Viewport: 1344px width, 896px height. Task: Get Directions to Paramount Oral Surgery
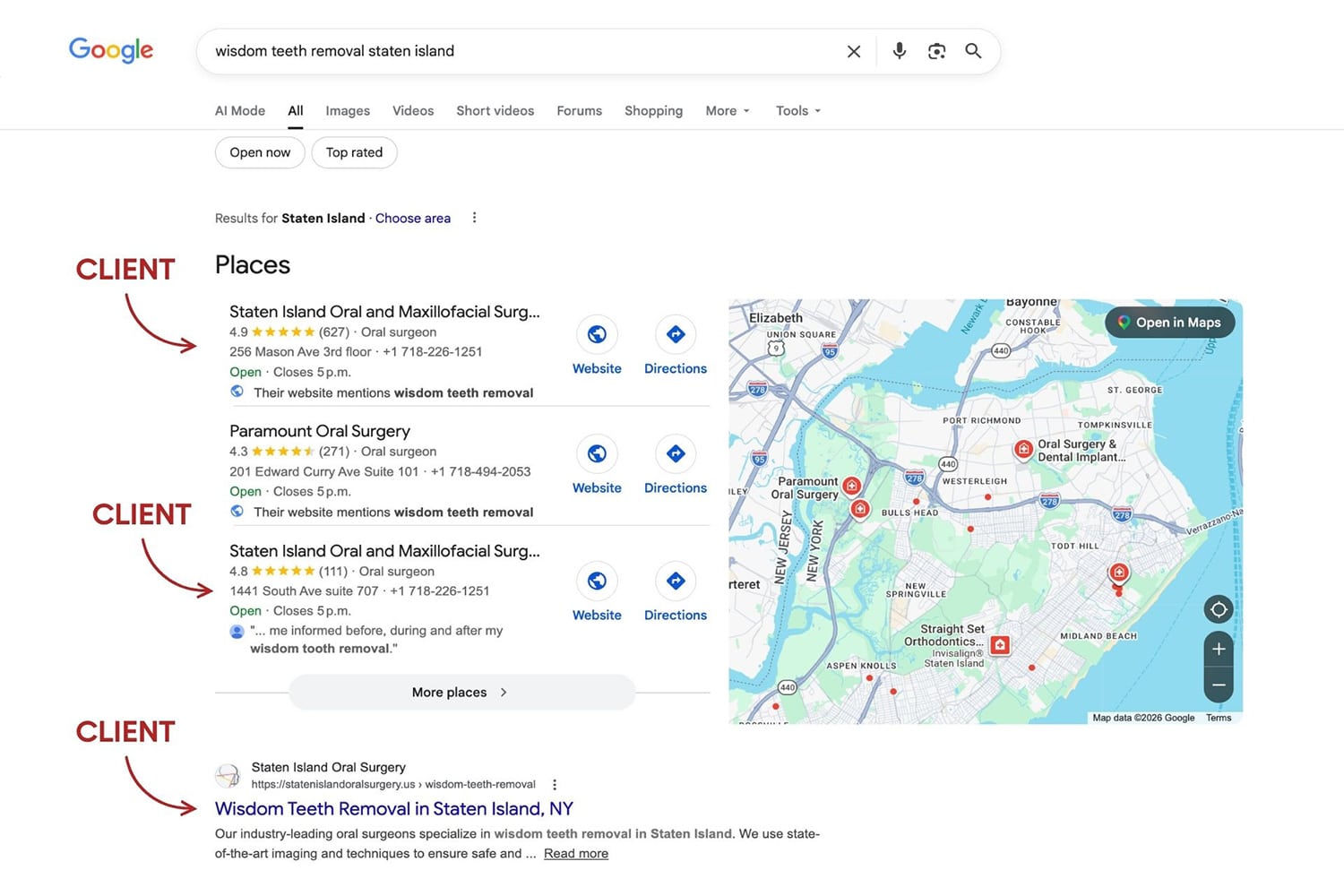(x=676, y=453)
